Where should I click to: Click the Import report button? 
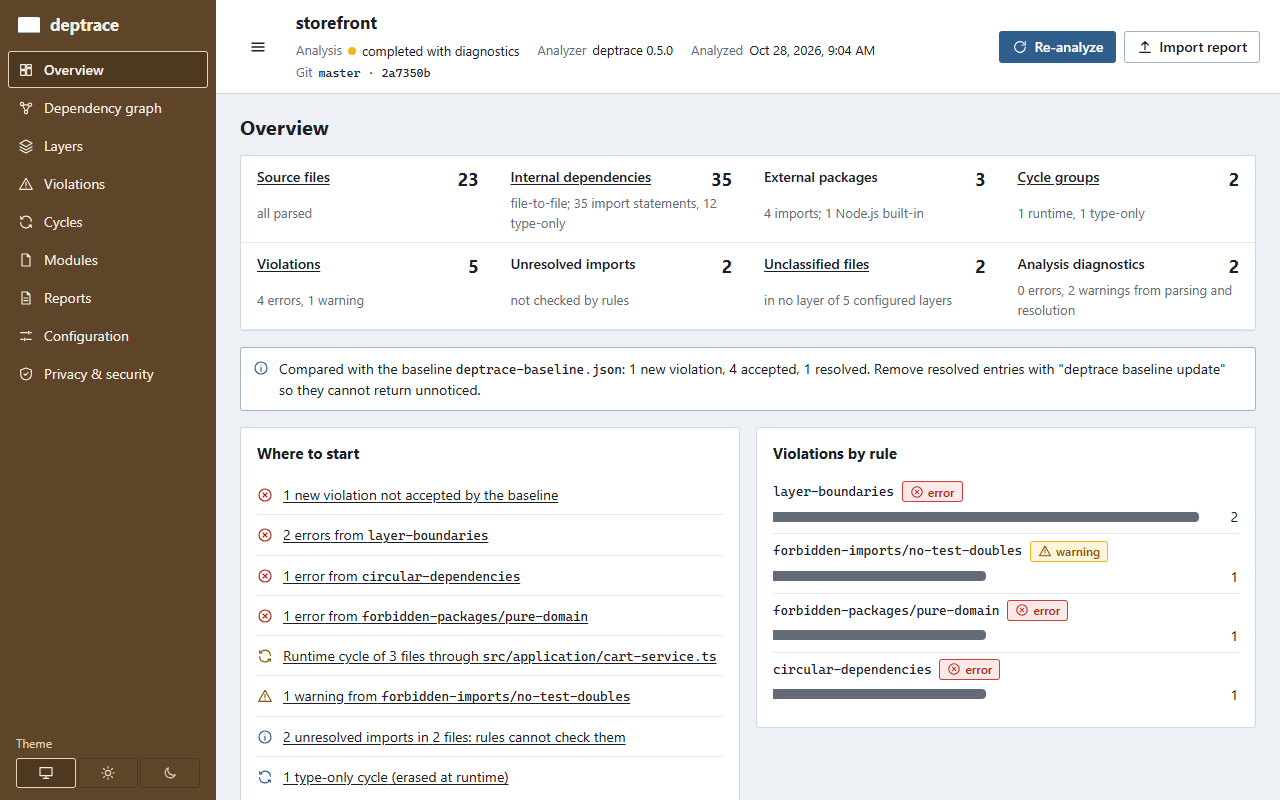coord(1192,47)
